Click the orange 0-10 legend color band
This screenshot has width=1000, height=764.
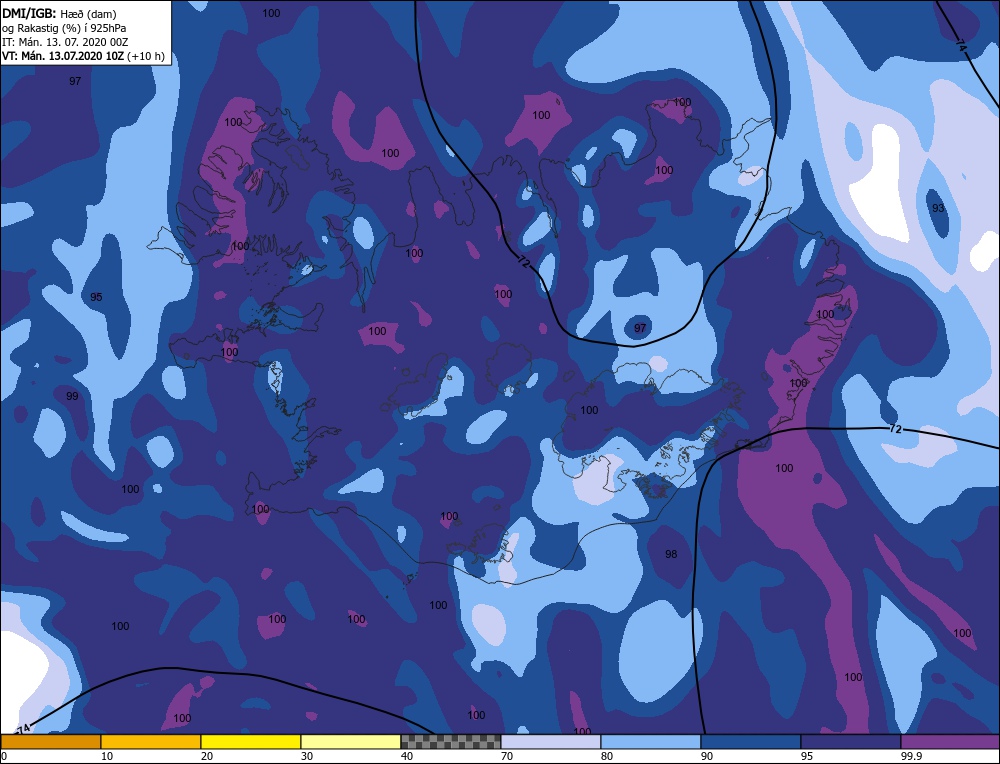(51, 742)
